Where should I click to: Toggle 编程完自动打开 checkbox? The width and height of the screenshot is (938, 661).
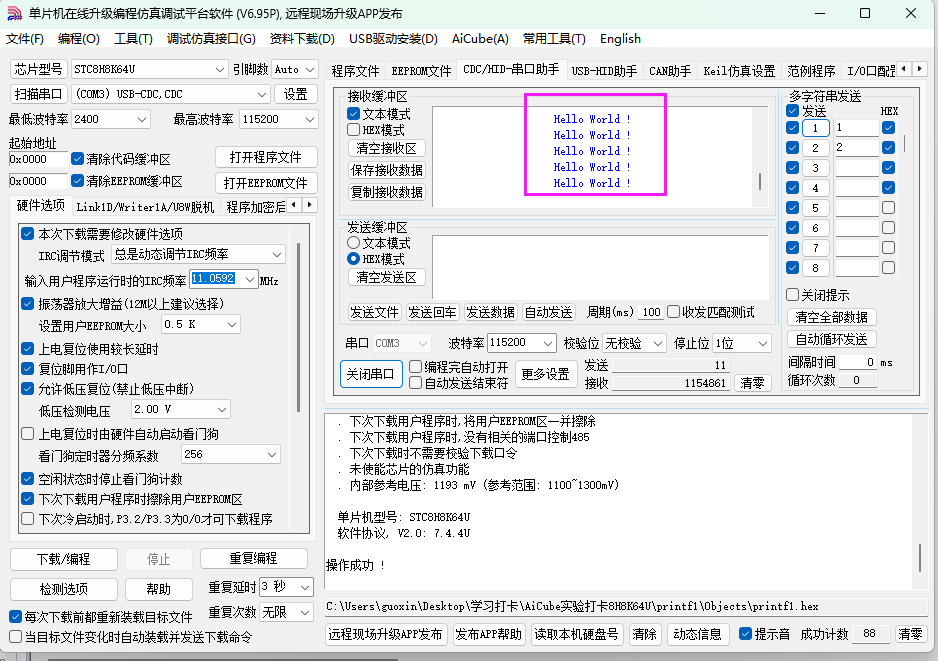pos(415,367)
